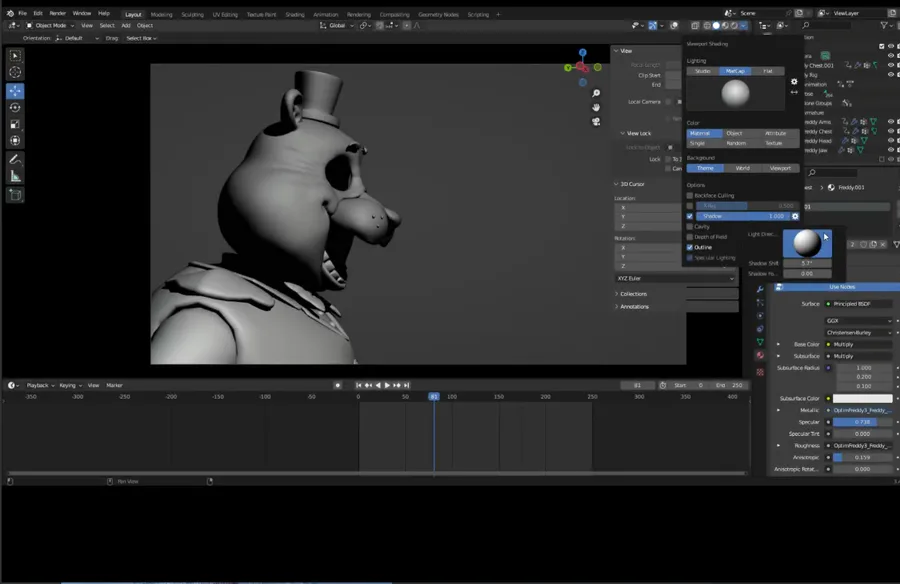Open the Select Box drag dropdown
Viewport: 900px width, 584px height.
click(141, 38)
